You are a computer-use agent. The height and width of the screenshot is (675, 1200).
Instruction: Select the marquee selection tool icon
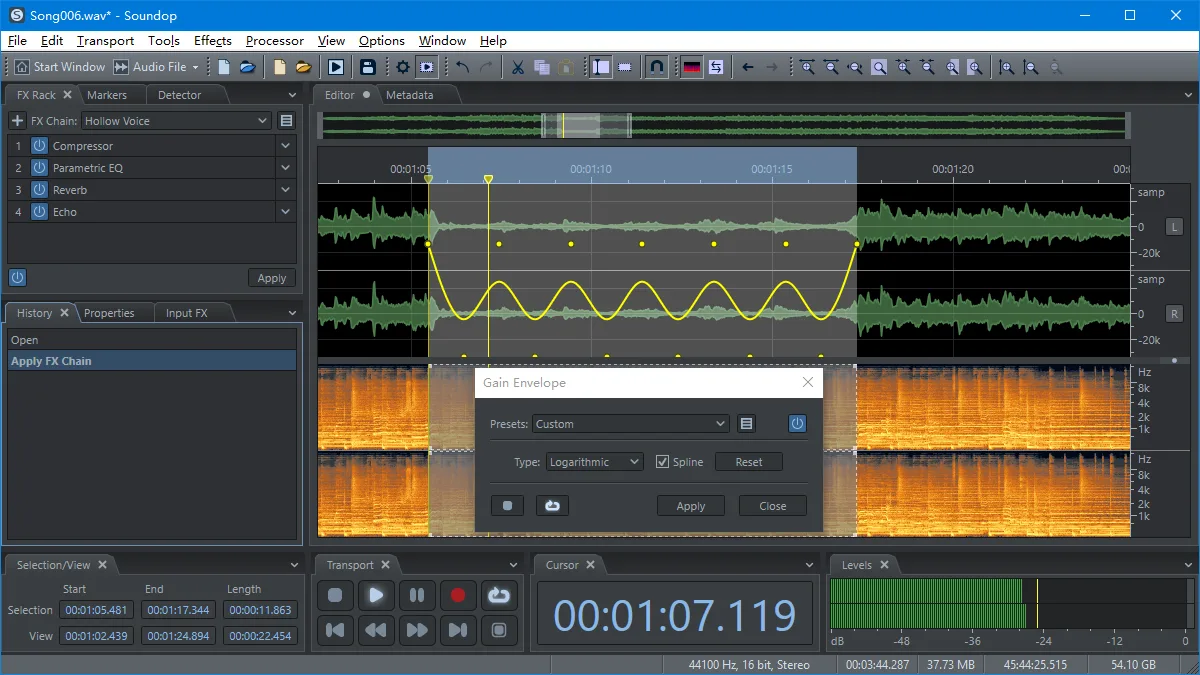(625, 67)
